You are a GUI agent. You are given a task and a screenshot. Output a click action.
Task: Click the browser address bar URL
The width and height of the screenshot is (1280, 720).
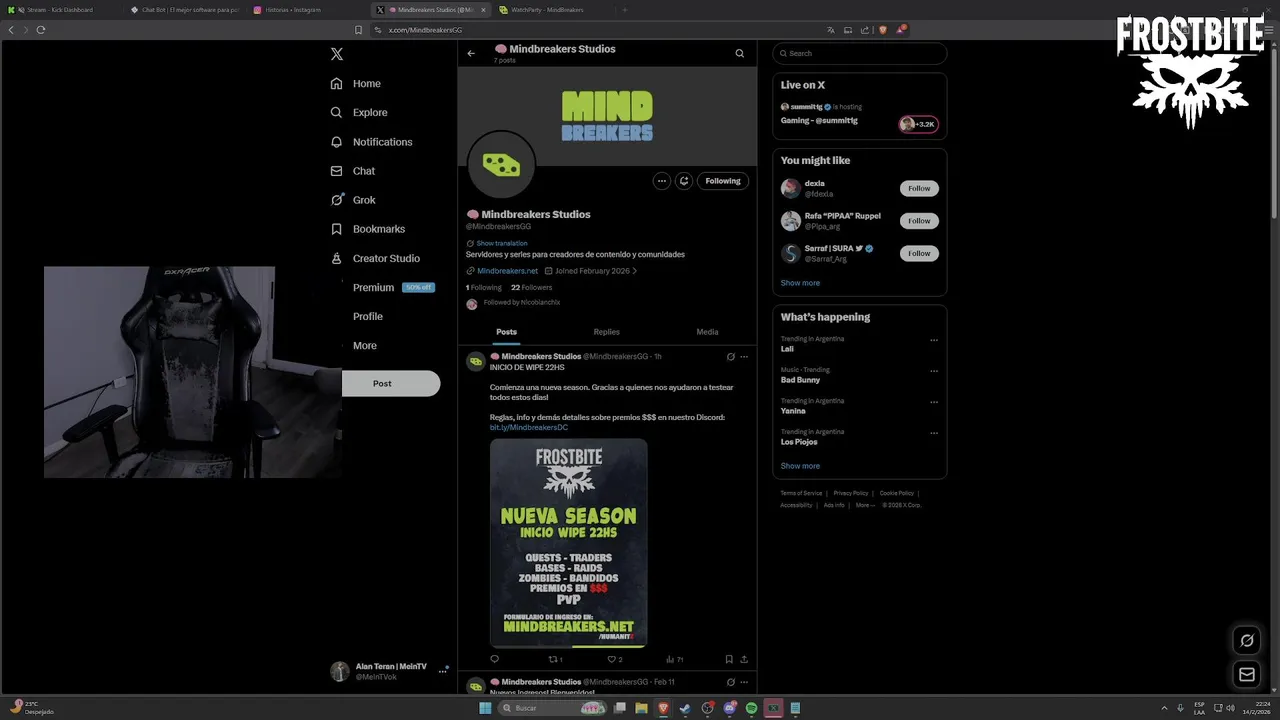click(x=425, y=30)
